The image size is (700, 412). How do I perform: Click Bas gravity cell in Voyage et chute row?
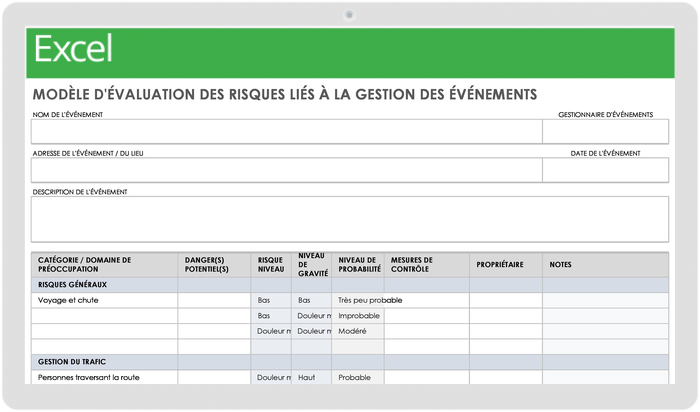[x=312, y=300]
